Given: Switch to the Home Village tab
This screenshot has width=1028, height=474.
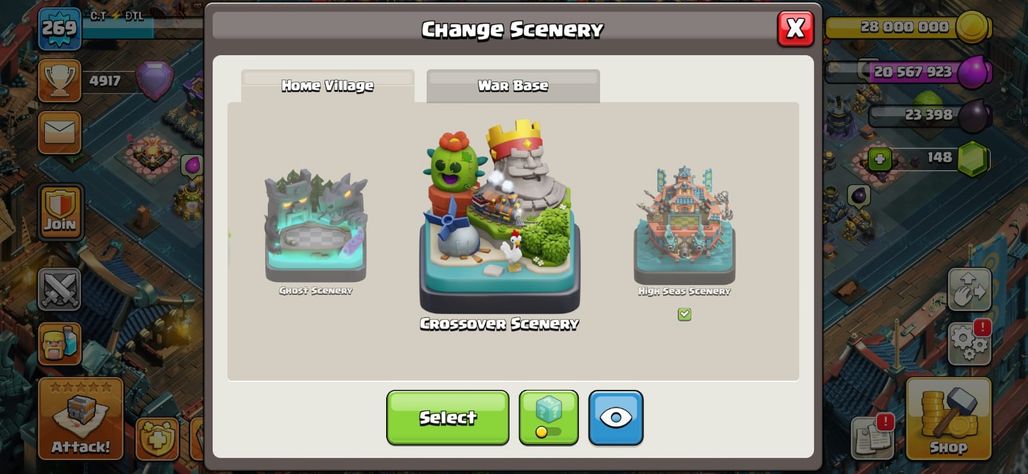Looking at the screenshot, I should (327, 86).
